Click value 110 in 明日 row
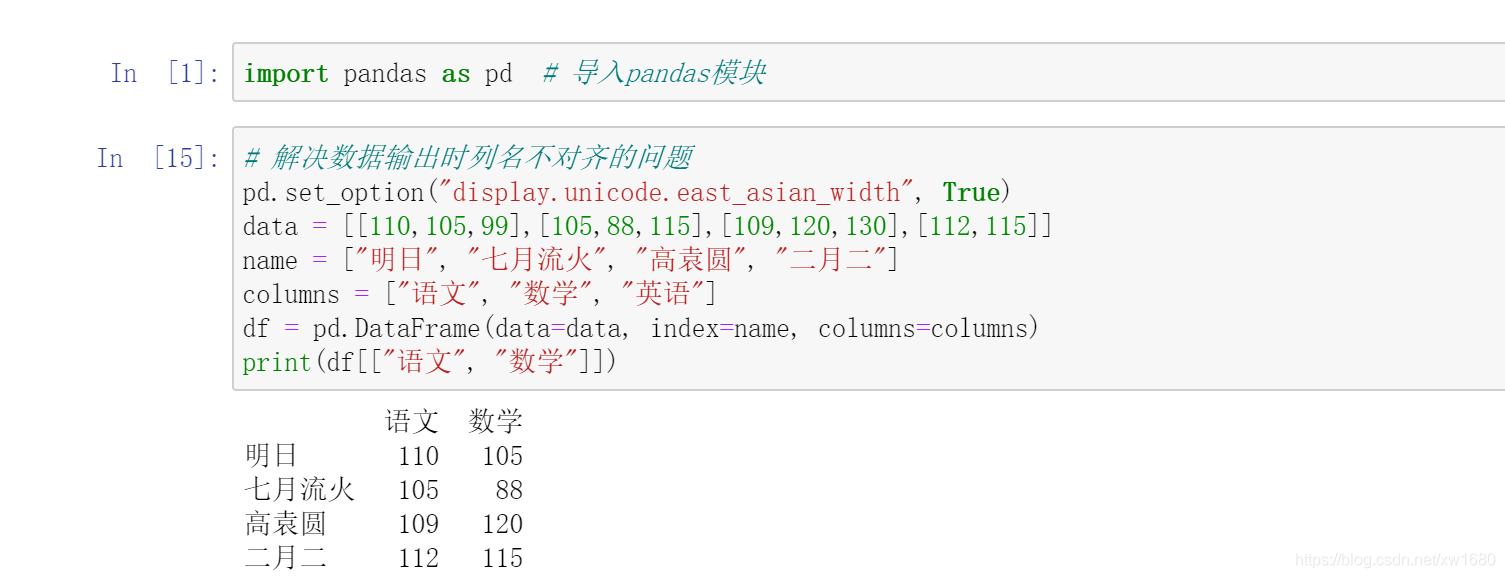Screen dimensions: 1505x578 click(x=419, y=456)
